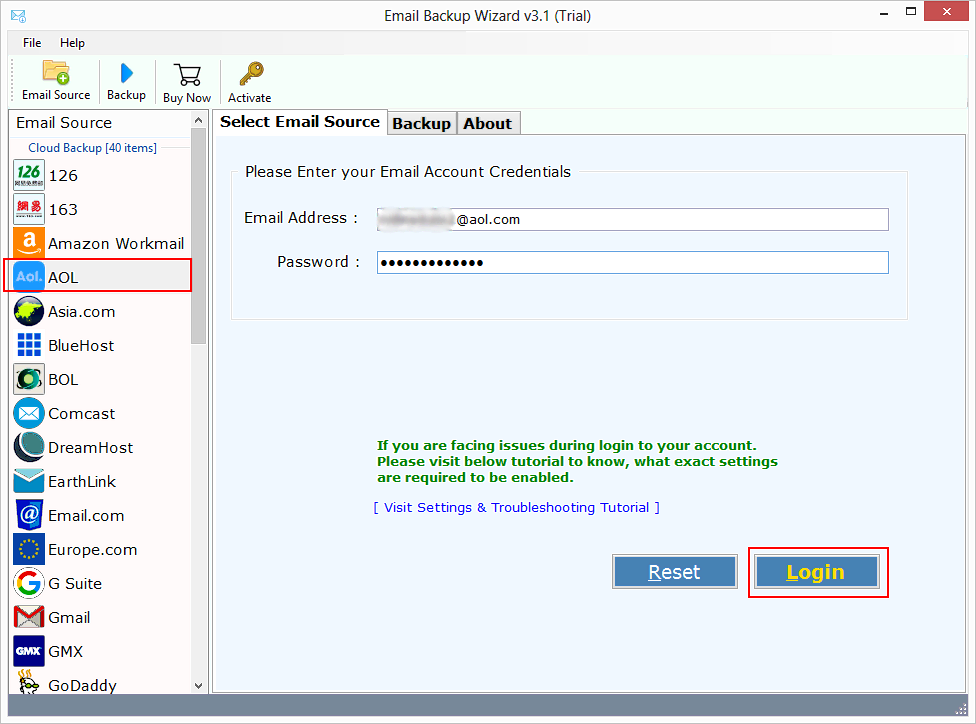
Task: Click into the Password field
Action: 632,263
